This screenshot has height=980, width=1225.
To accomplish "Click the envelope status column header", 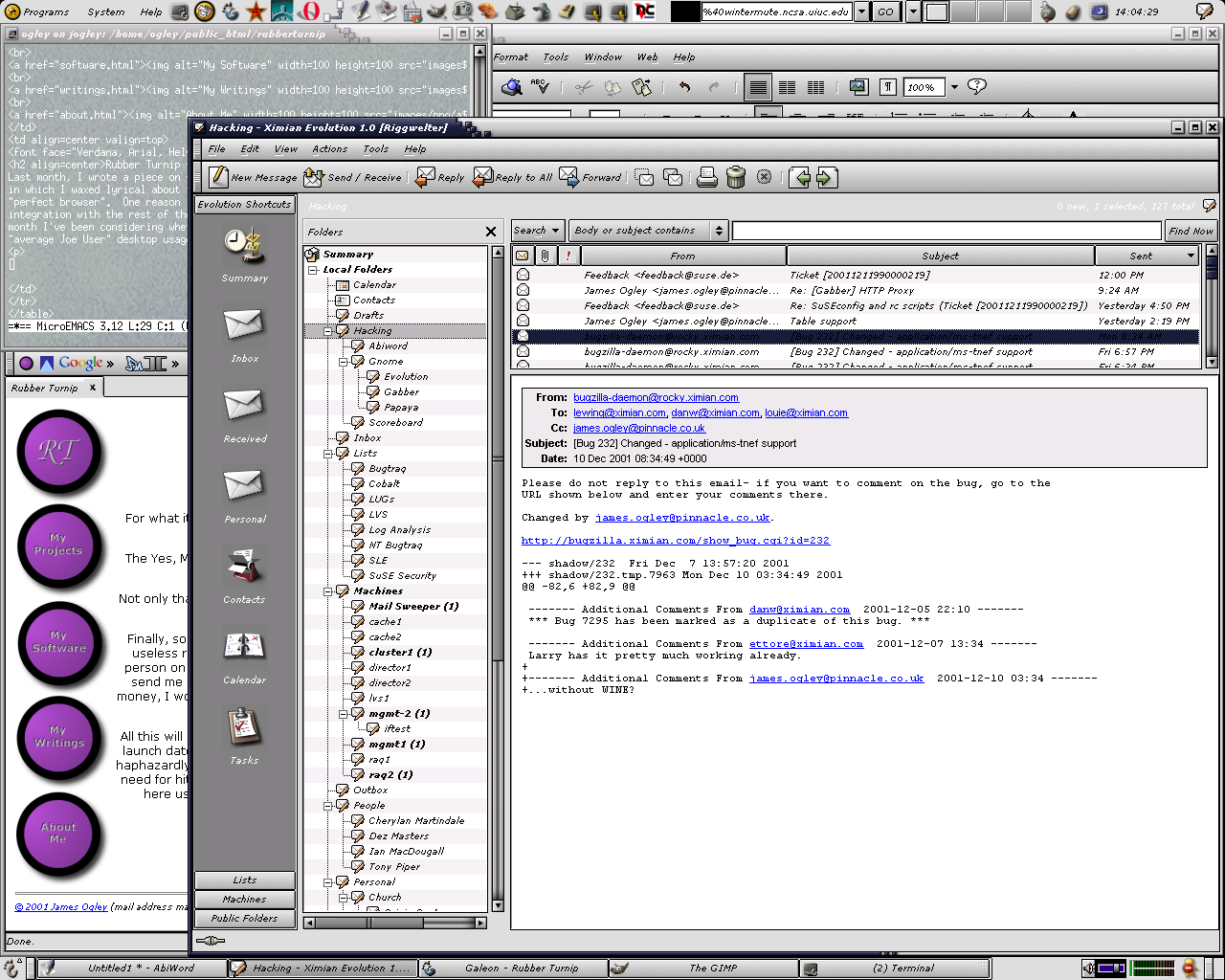I will [523, 256].
